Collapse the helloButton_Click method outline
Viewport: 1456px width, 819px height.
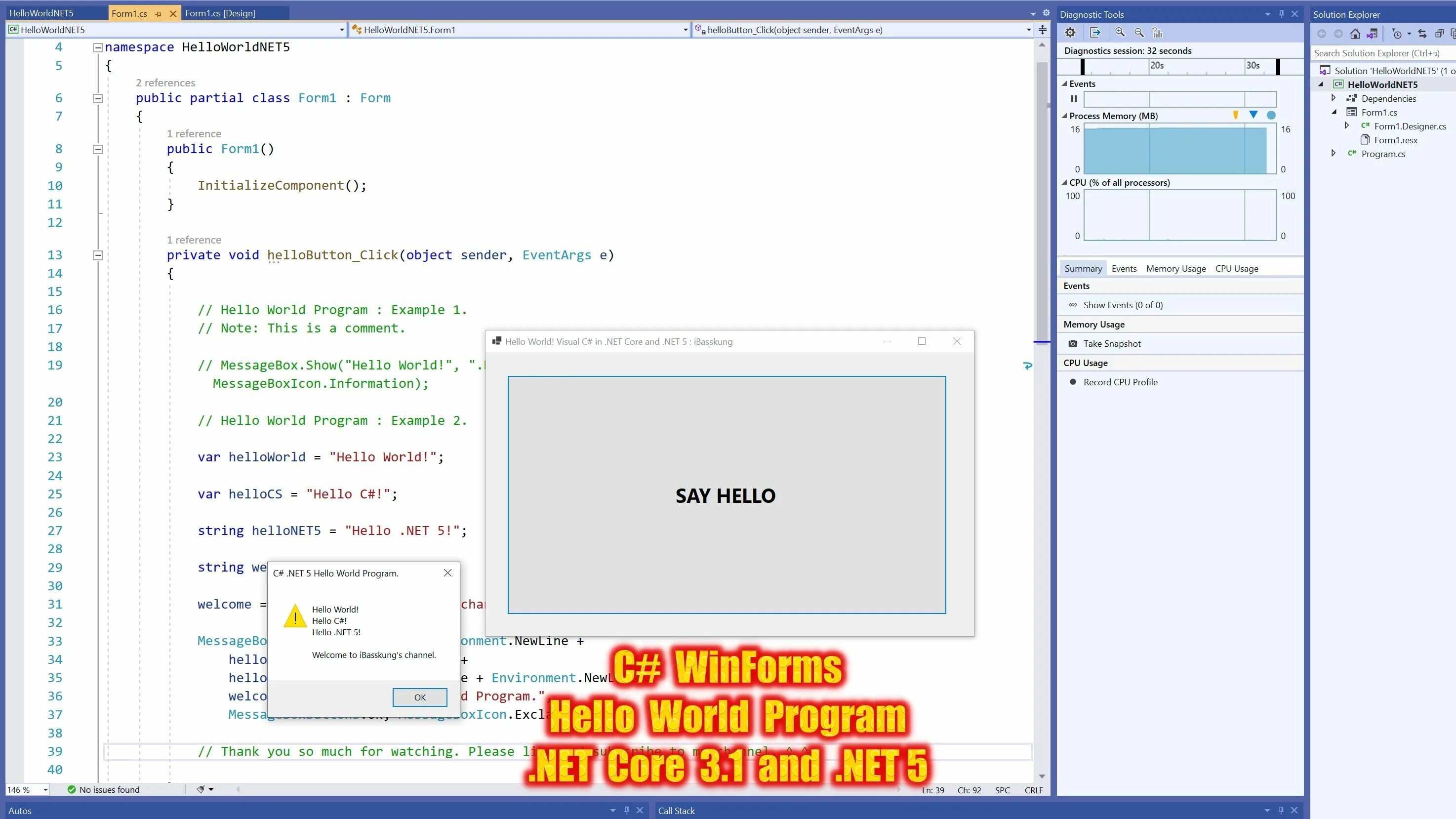(x=98, y=255)
